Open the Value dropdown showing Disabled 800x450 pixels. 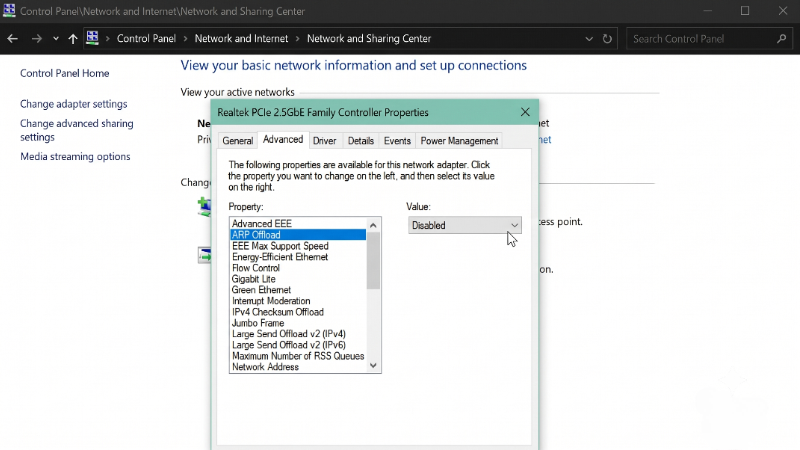[465, 226]
